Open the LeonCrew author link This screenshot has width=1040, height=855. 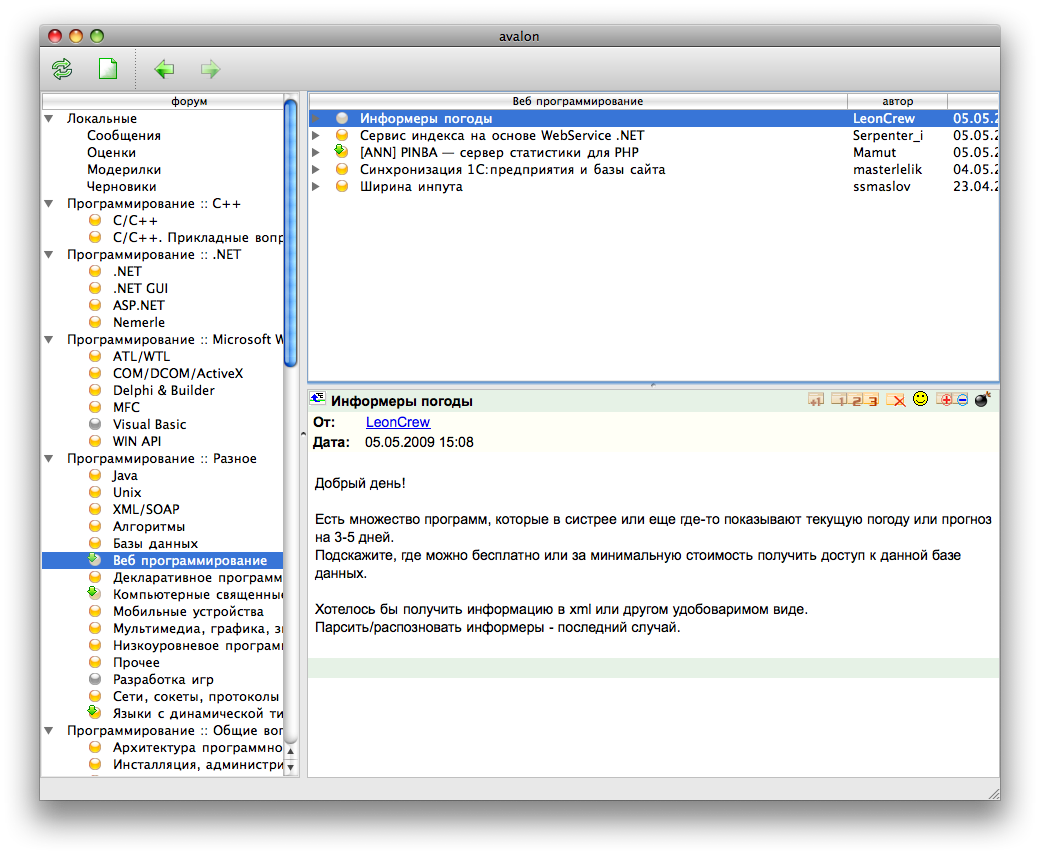pyautogui.click(x=397, y=423)
